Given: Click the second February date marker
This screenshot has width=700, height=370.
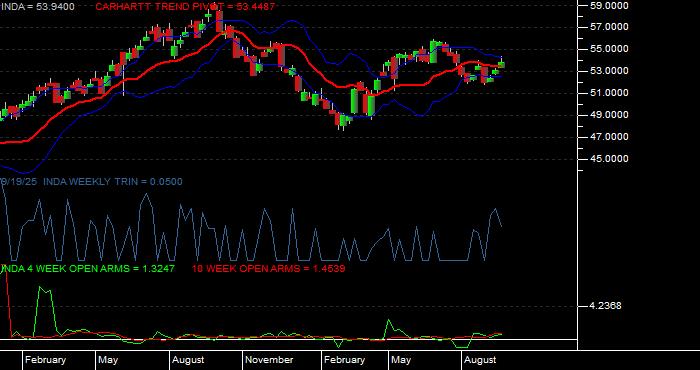Looking at the screenshot, I should (344, 360).
